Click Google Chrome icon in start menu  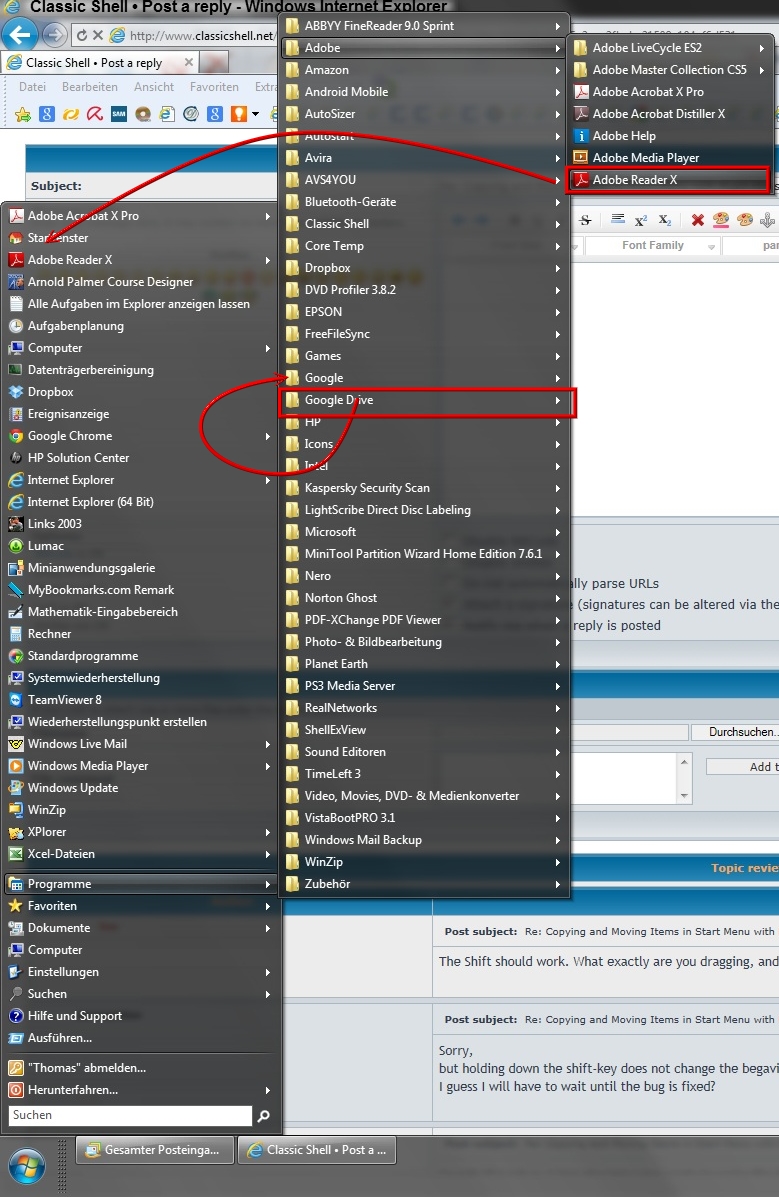pyautogui.click(x=15, y=436)
